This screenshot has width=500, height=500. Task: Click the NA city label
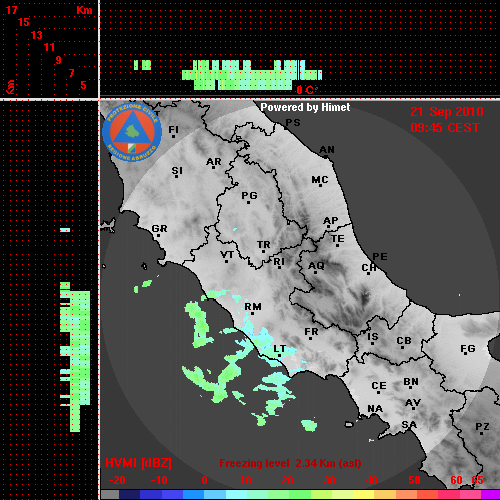(x=375, y=409)
